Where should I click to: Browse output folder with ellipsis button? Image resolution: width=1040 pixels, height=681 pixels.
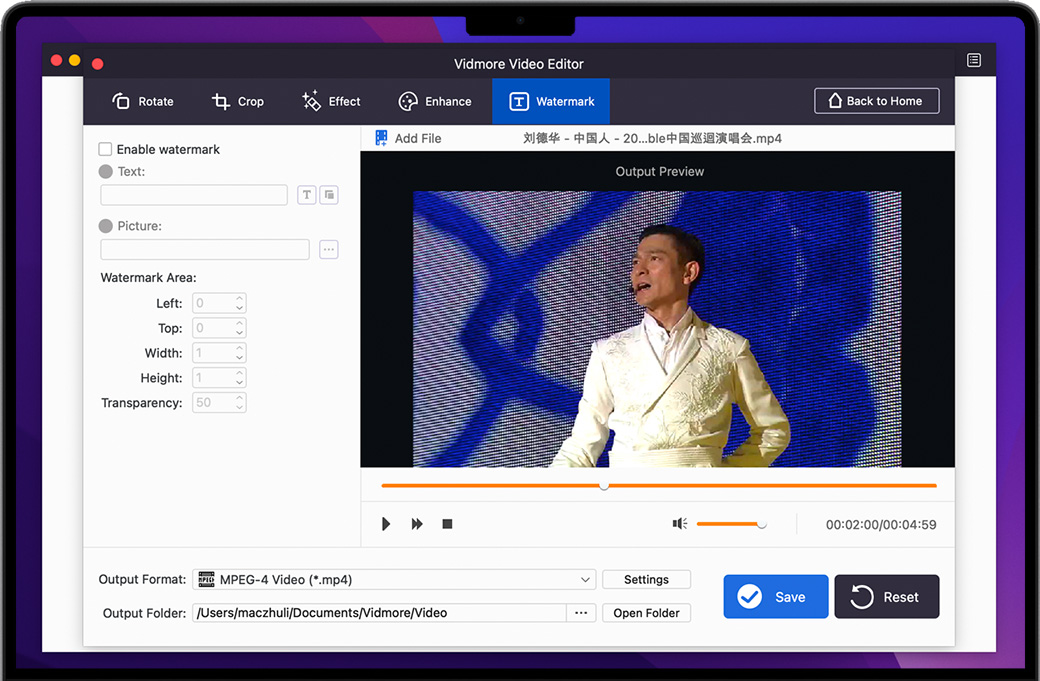pyautogui.click(x=581, y=613)
